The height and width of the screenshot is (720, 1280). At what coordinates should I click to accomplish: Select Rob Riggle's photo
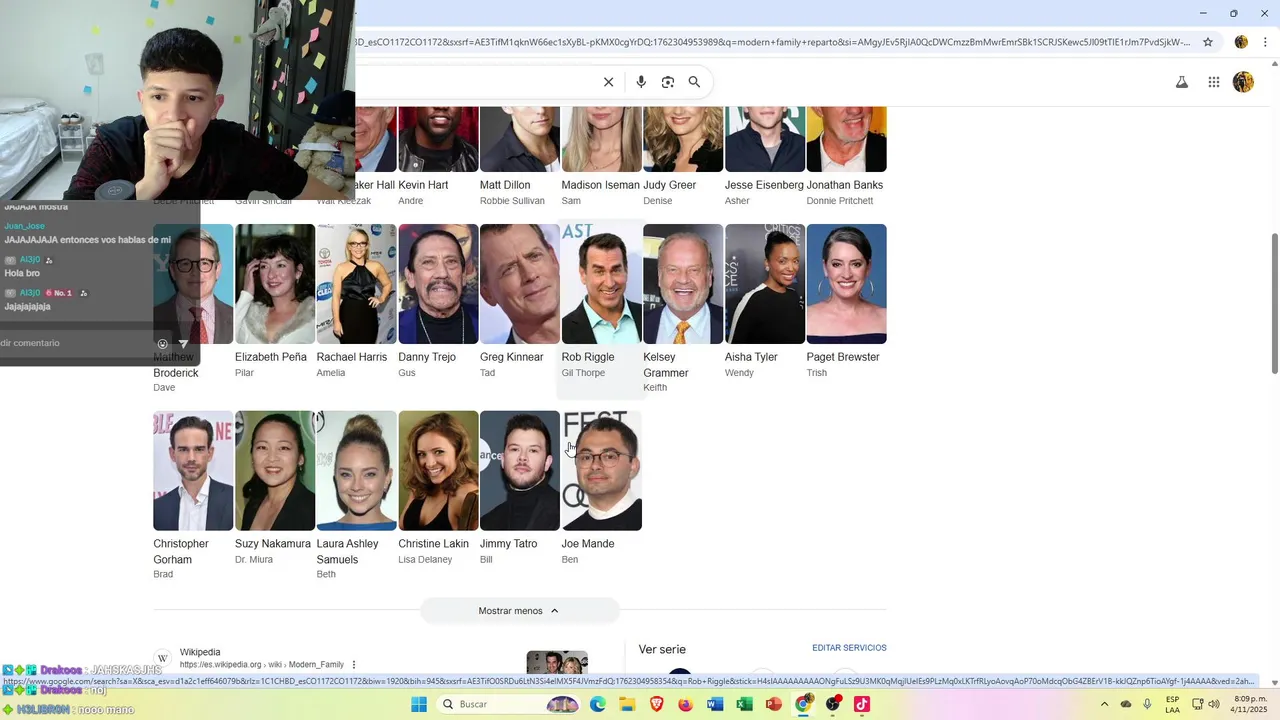601,284
